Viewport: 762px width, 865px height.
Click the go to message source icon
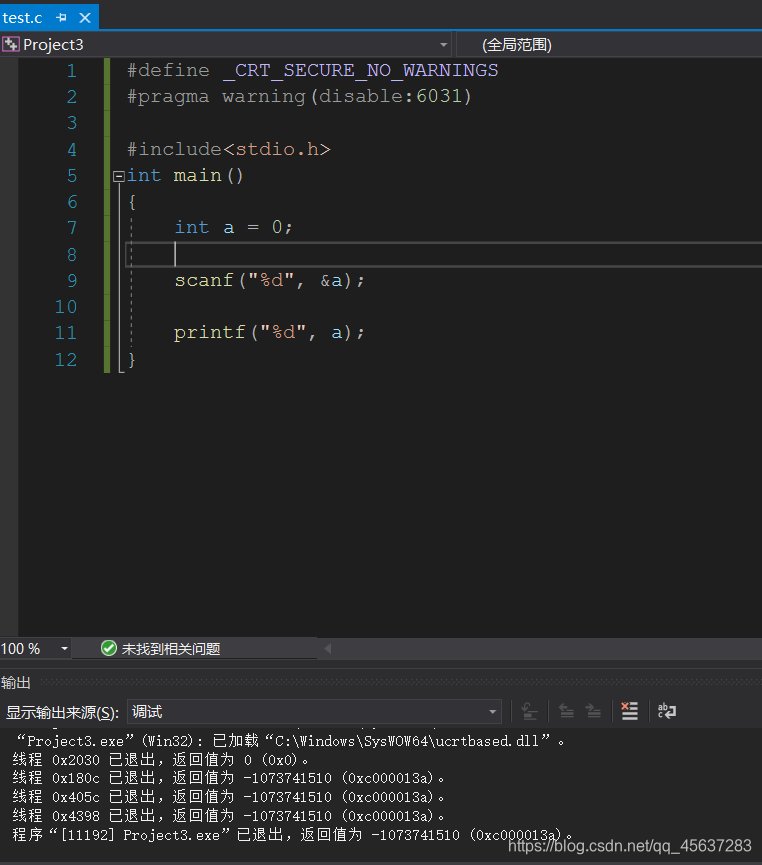(530, 711)
